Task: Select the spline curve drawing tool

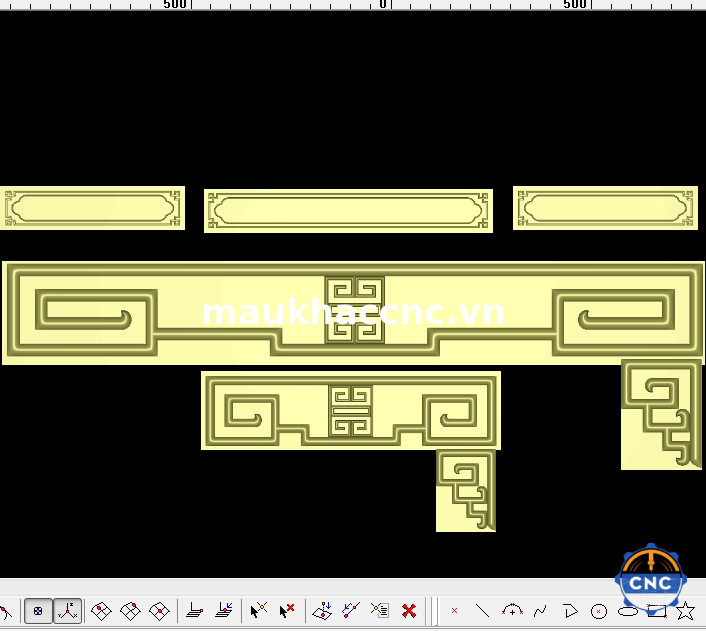Action: (x=540, y=611)
